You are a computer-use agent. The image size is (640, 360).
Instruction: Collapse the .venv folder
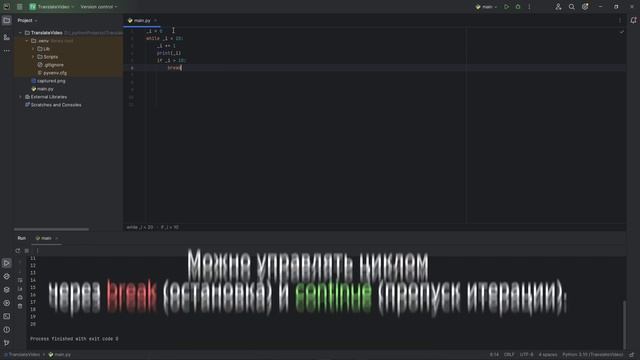27,41
